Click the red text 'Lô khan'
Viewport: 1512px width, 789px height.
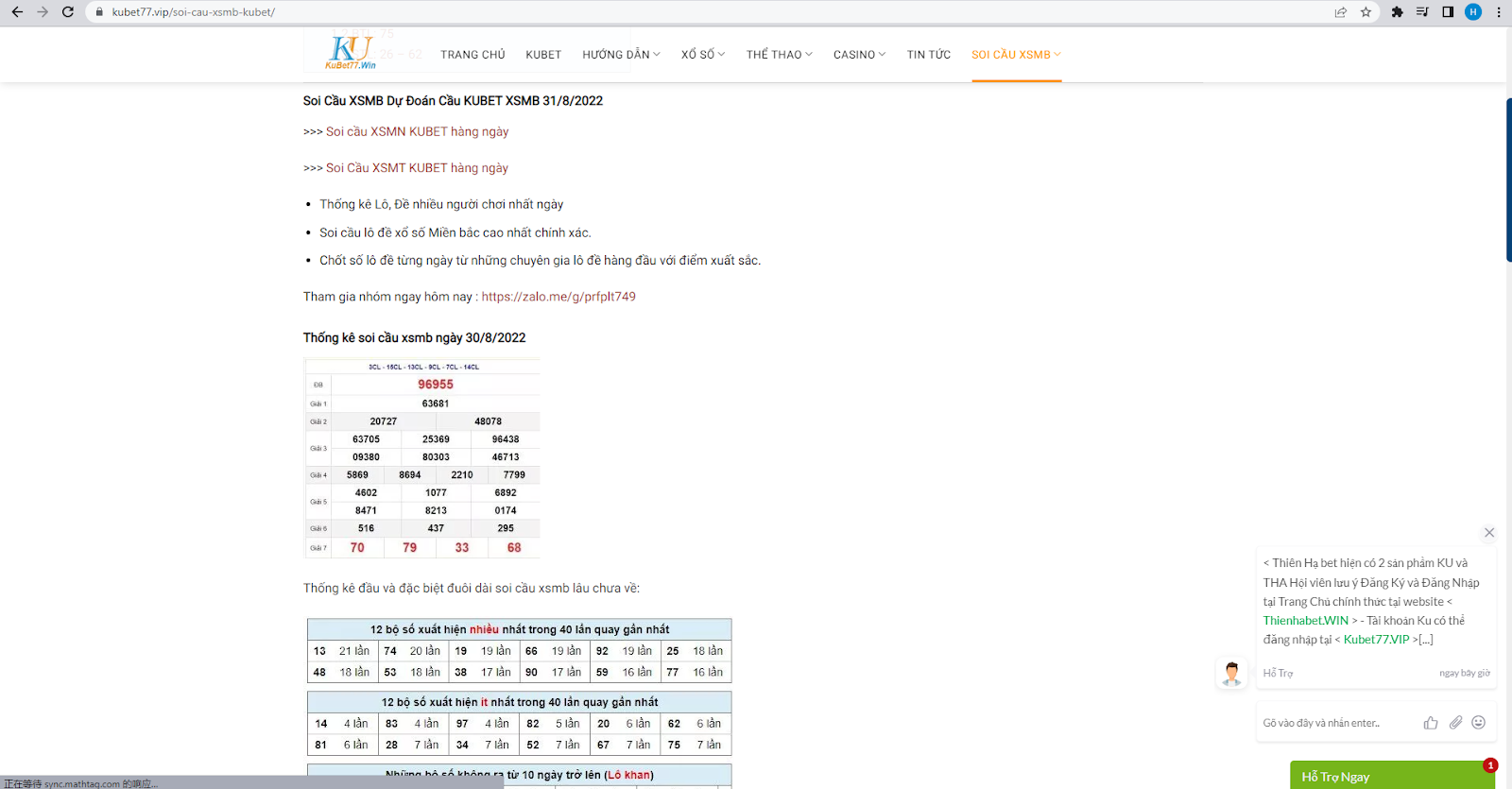(628, 775)
